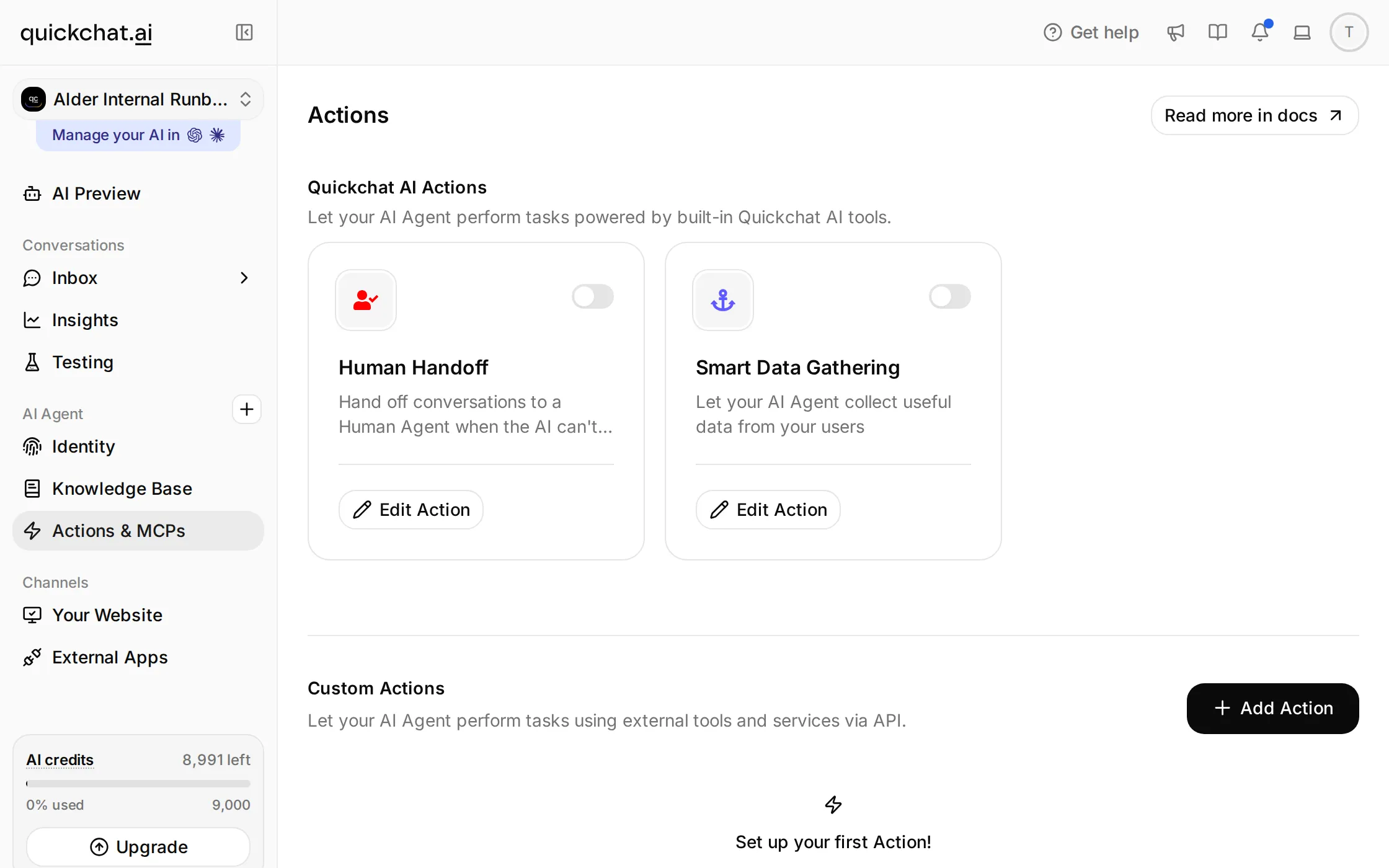
Task: Open Your Website channel
Action: (138, 615)
